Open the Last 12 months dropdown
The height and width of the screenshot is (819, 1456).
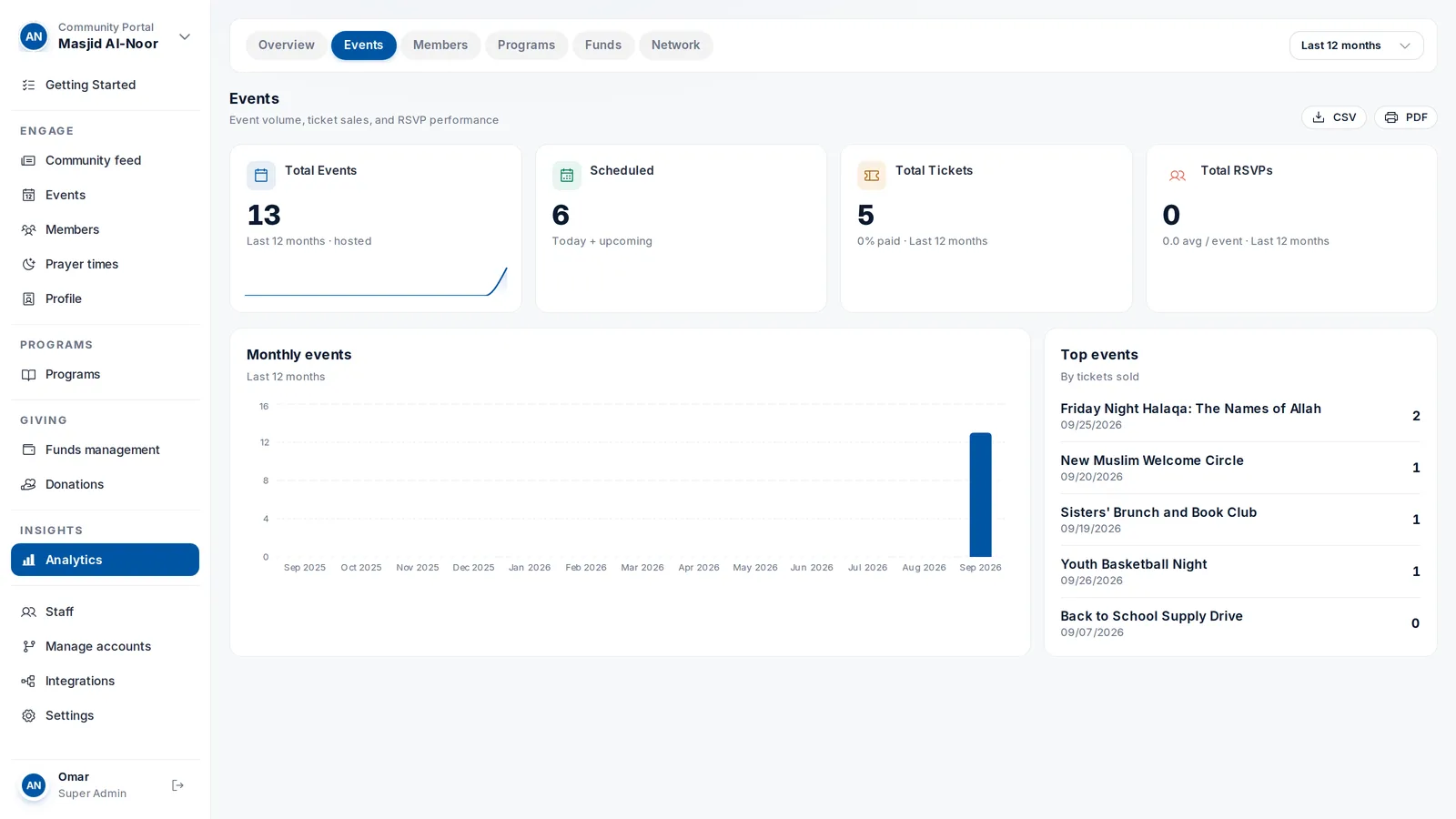[x=1356, y=45]
